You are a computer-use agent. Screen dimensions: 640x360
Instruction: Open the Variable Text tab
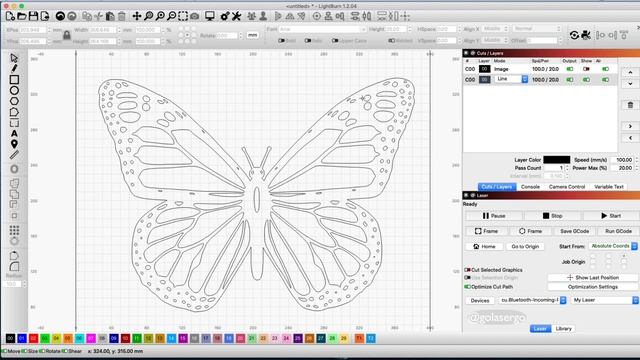(x=609, y=187)
